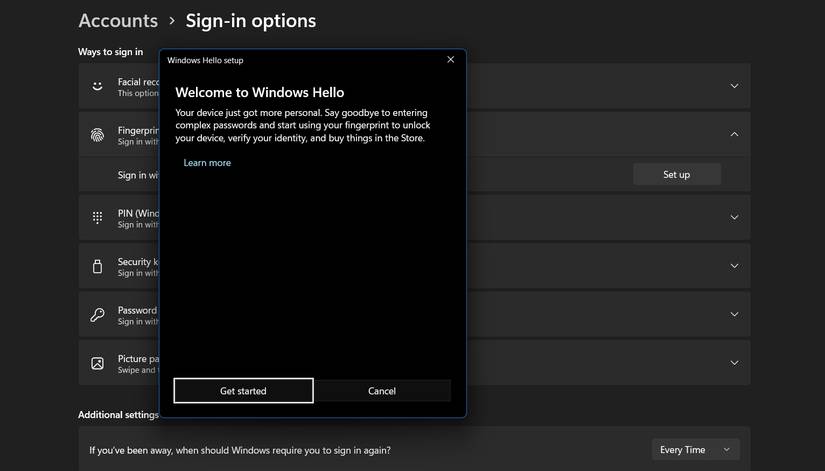Viewport: 825px width, 471px height.
Task: Expand the Password row chevron
Action: point(734,314)
